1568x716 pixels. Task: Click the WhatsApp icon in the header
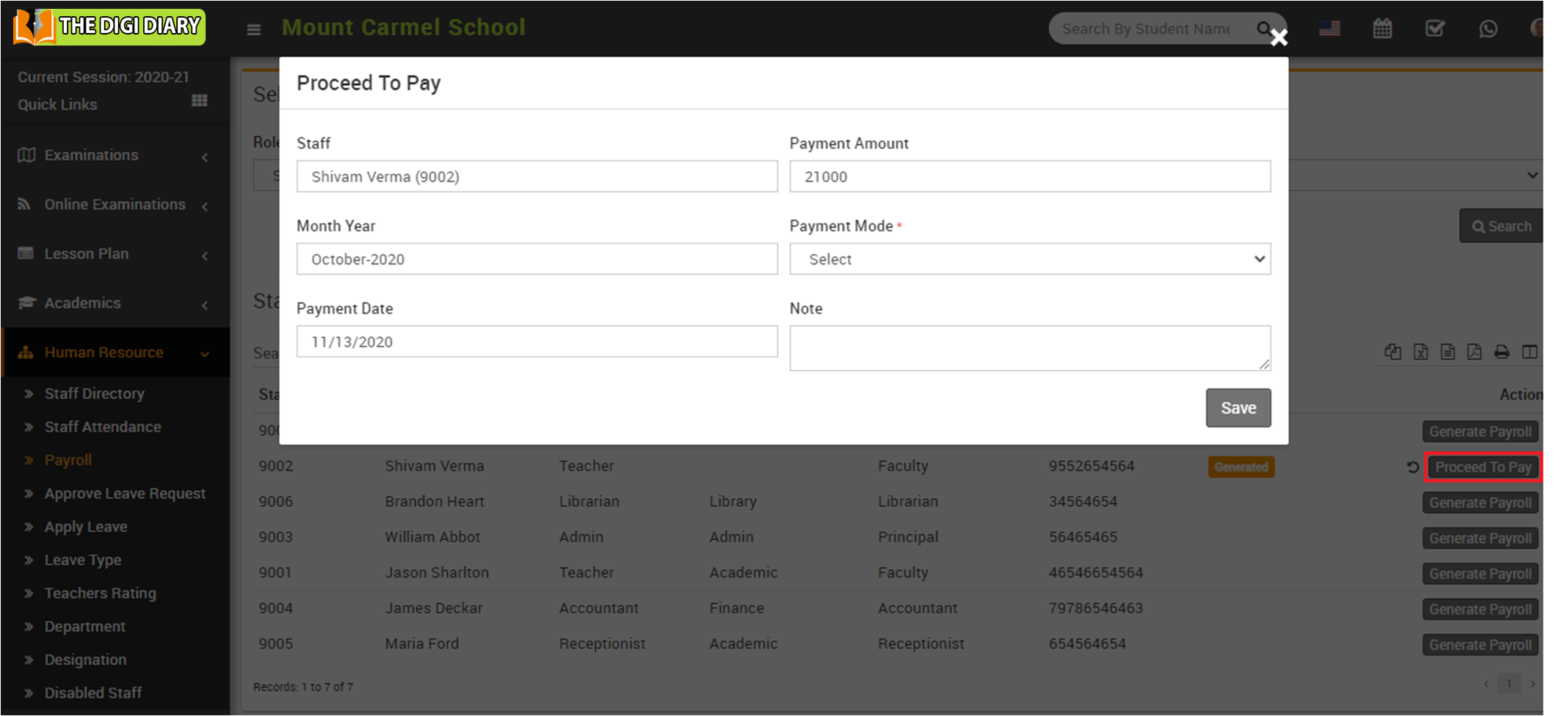point(1488,29)
